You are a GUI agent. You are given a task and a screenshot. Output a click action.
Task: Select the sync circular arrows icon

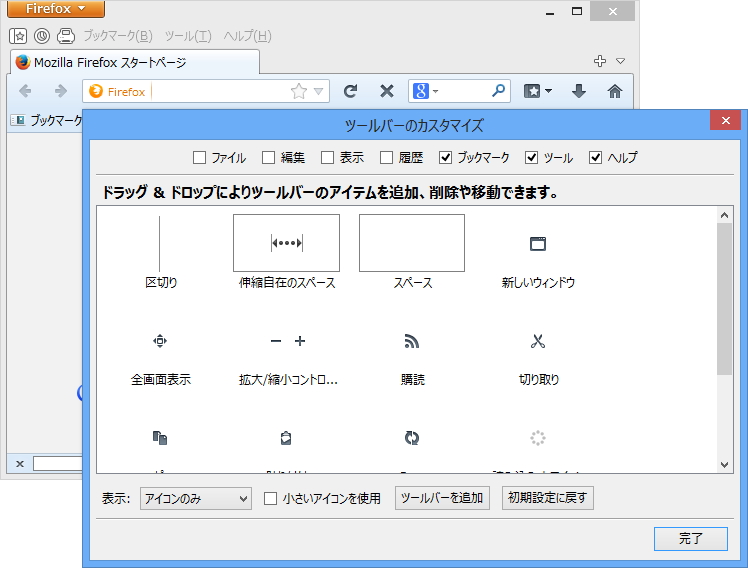tap(412, 438)
